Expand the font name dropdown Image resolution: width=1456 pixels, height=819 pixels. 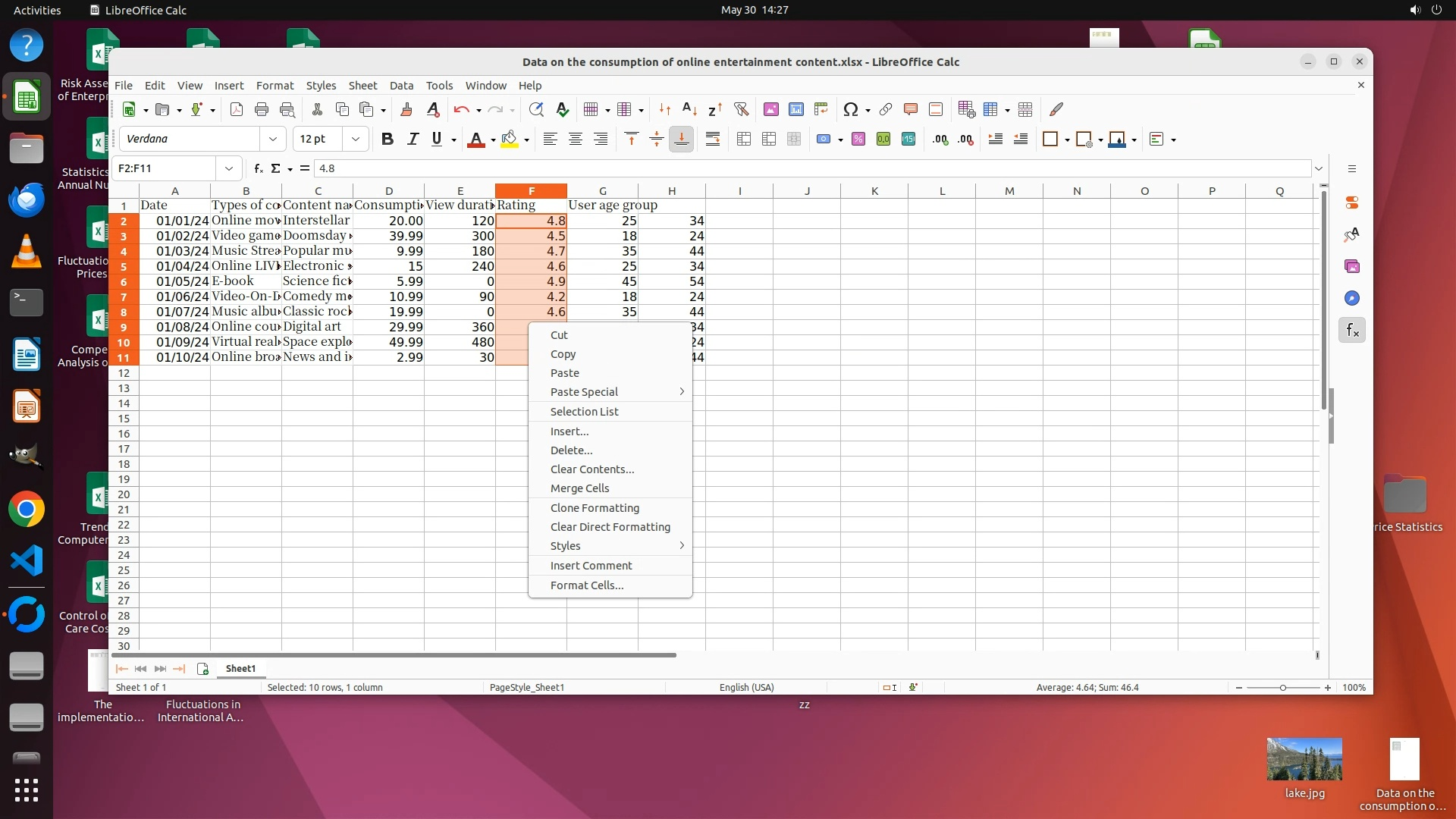(272, 140)
